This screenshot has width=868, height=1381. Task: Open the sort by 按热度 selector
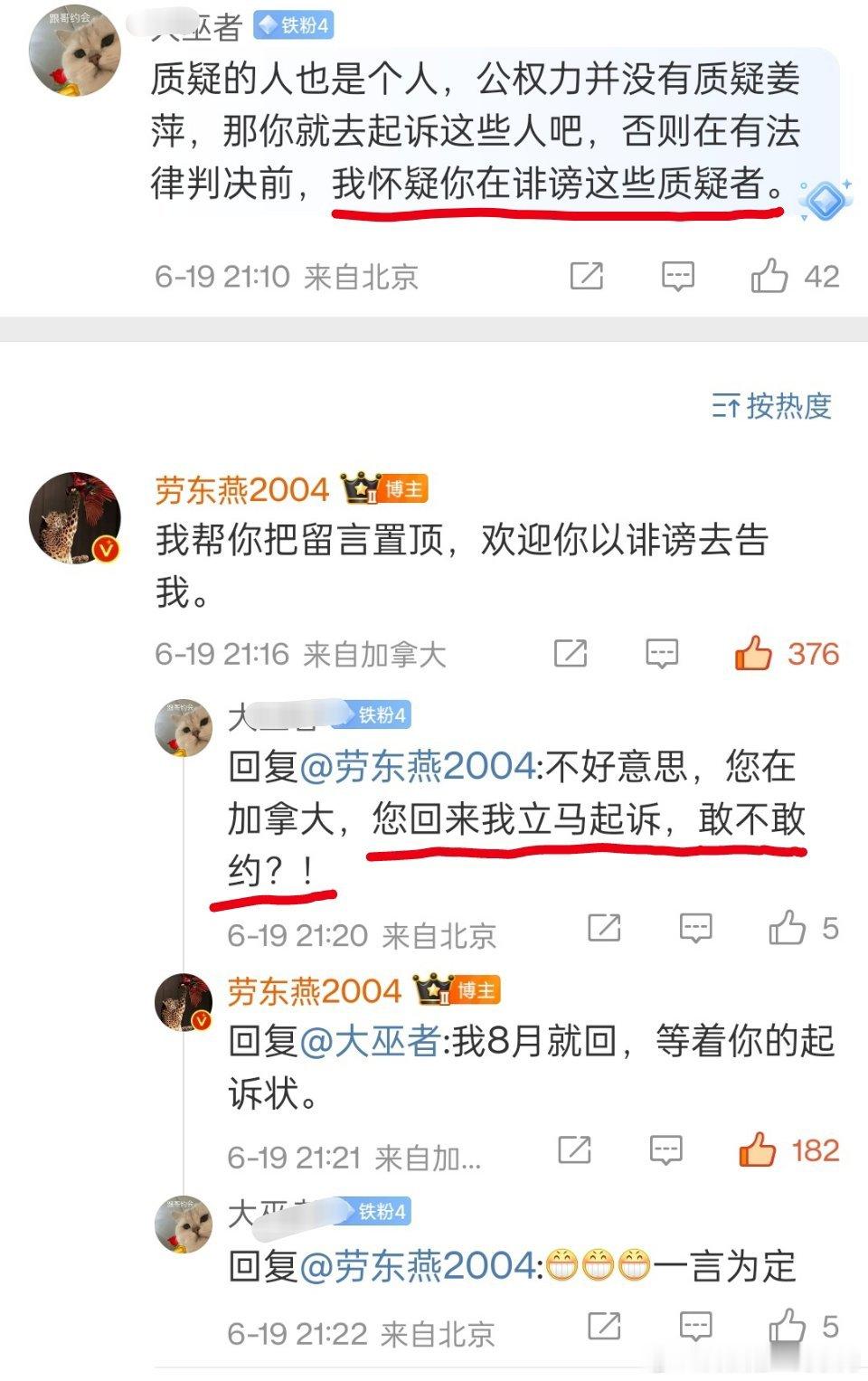click(771, 406)
